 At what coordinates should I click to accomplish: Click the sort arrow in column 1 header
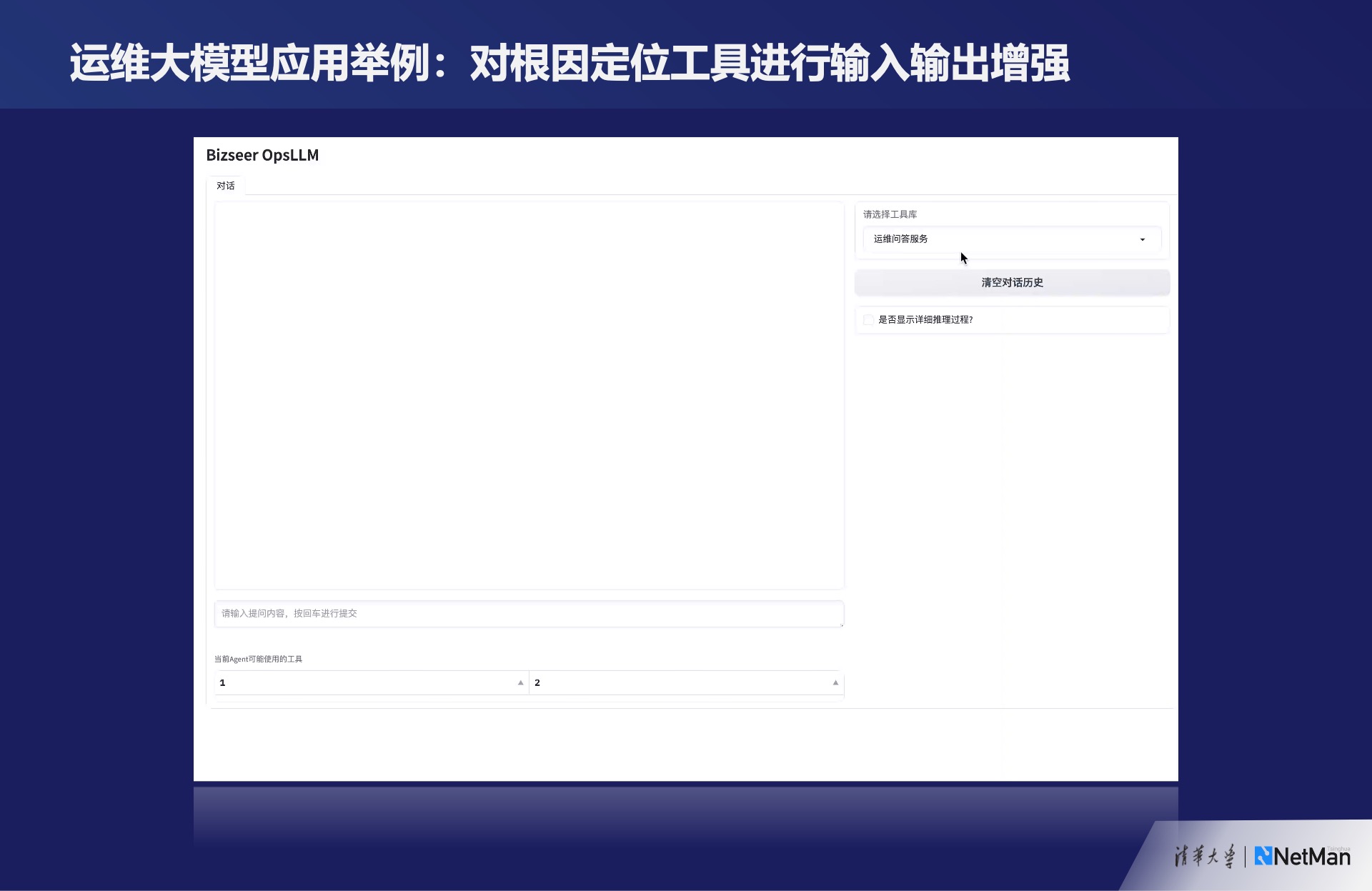520,683
